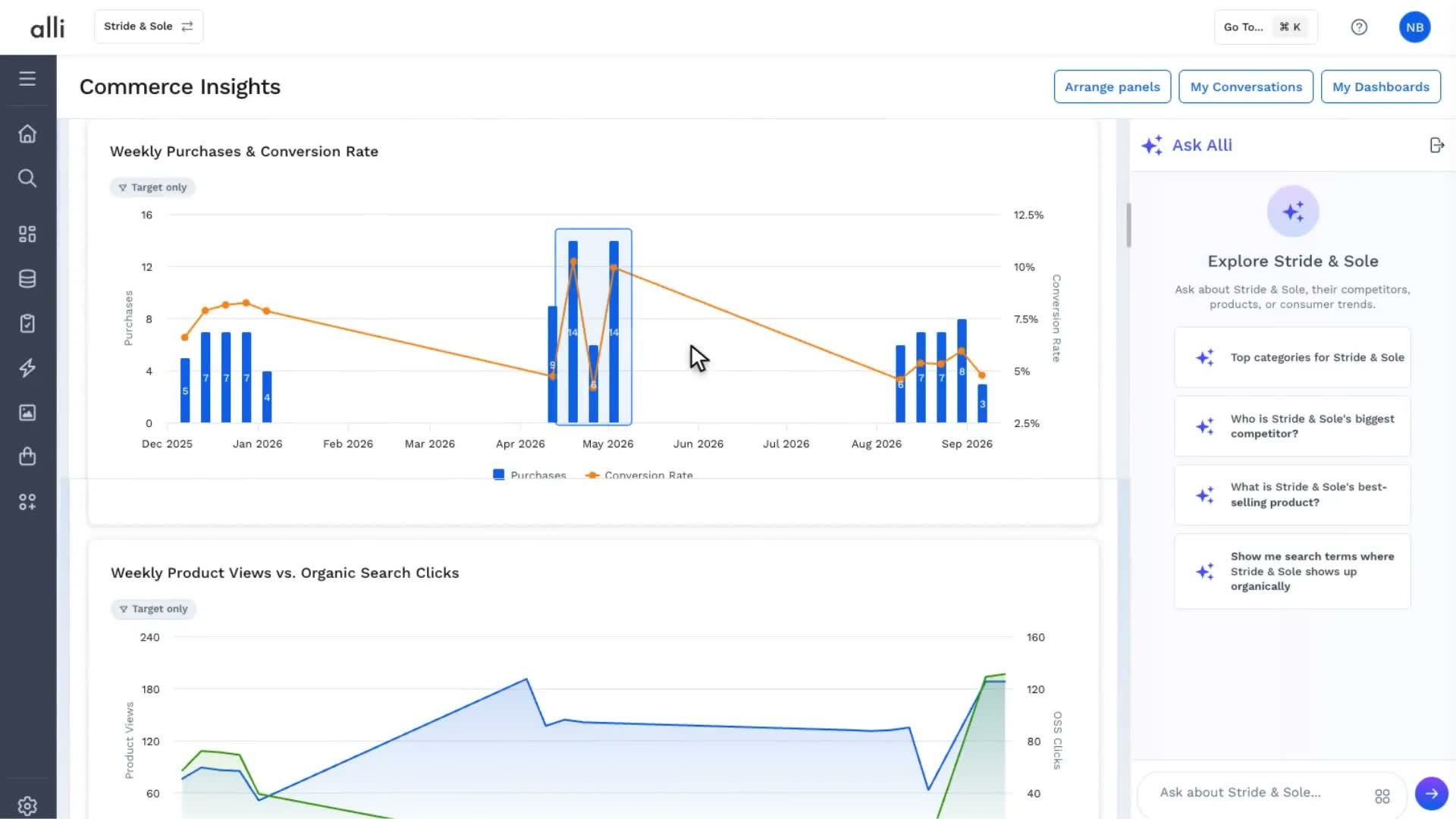Open the Go To command search
1456x819 pixels.
(1265, 27)
